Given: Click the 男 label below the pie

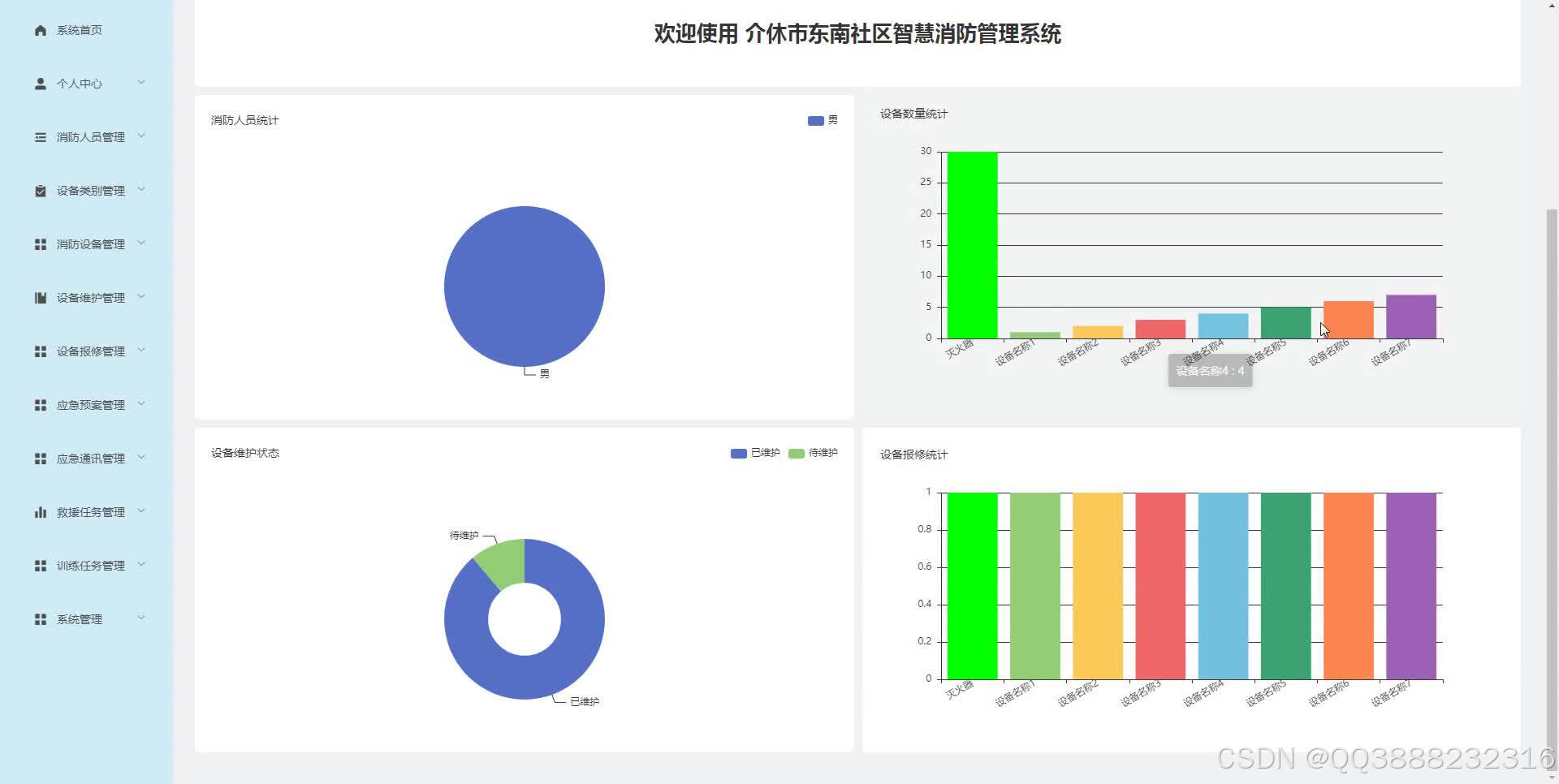Looking at the screenshot, I should pyautogui.click(x=545, y=374).
